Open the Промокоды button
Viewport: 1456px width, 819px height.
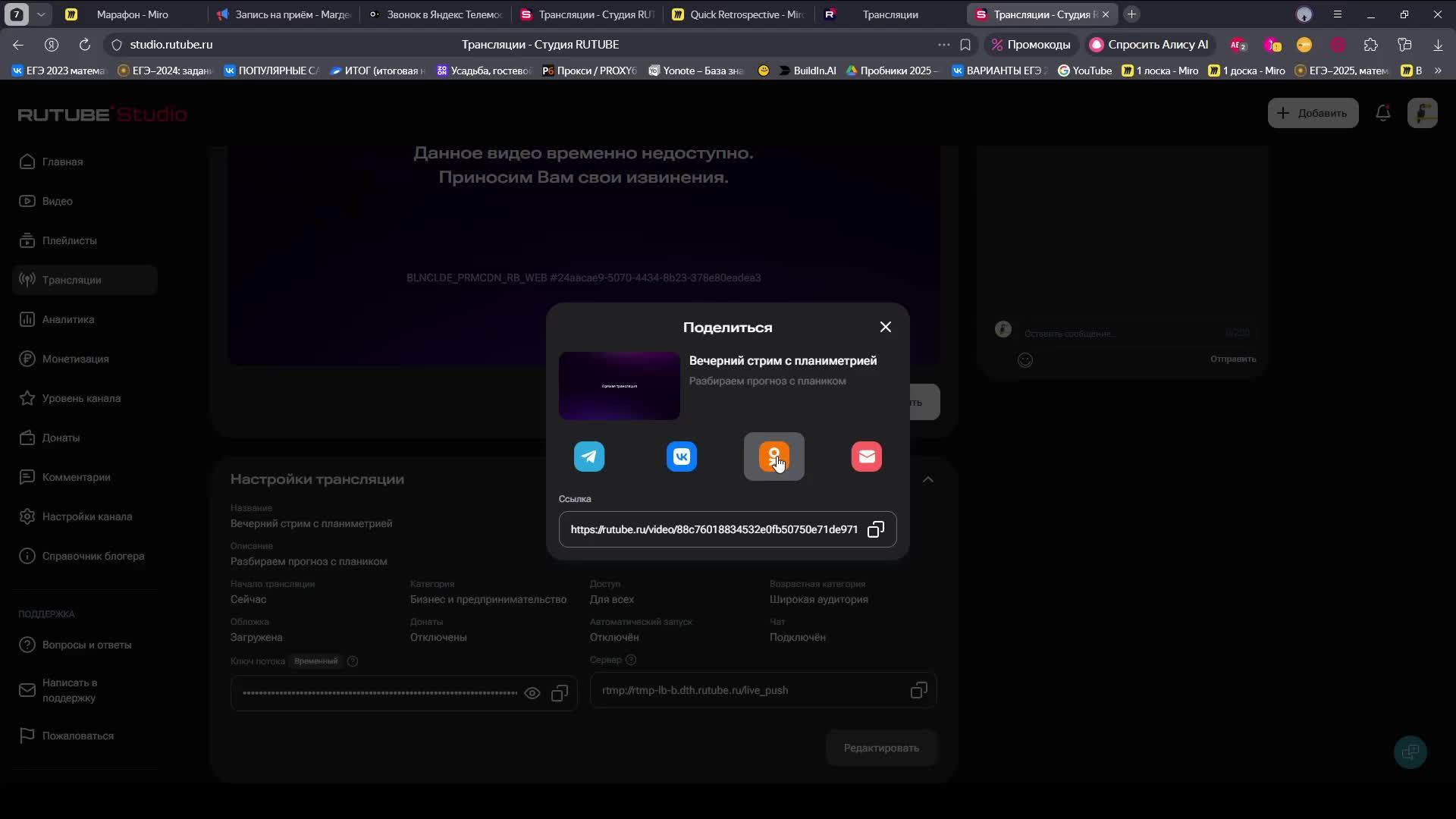coord(1031,45)
